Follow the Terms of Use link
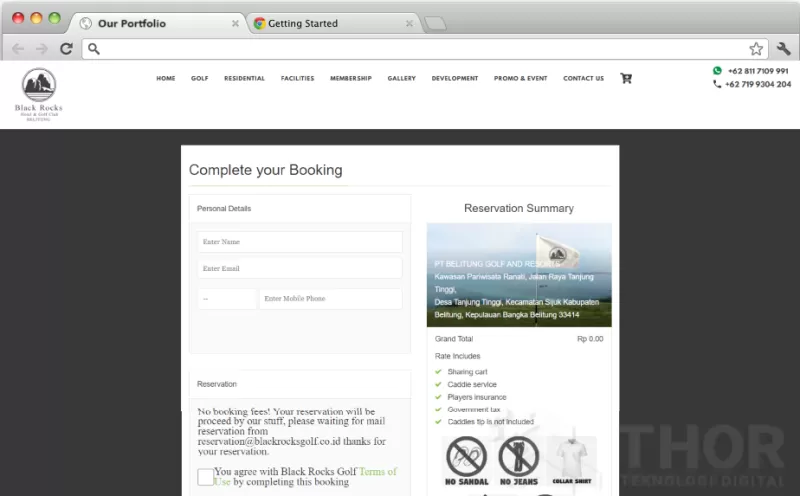Screen dimensions: 800x496 [x=305, y=476]
